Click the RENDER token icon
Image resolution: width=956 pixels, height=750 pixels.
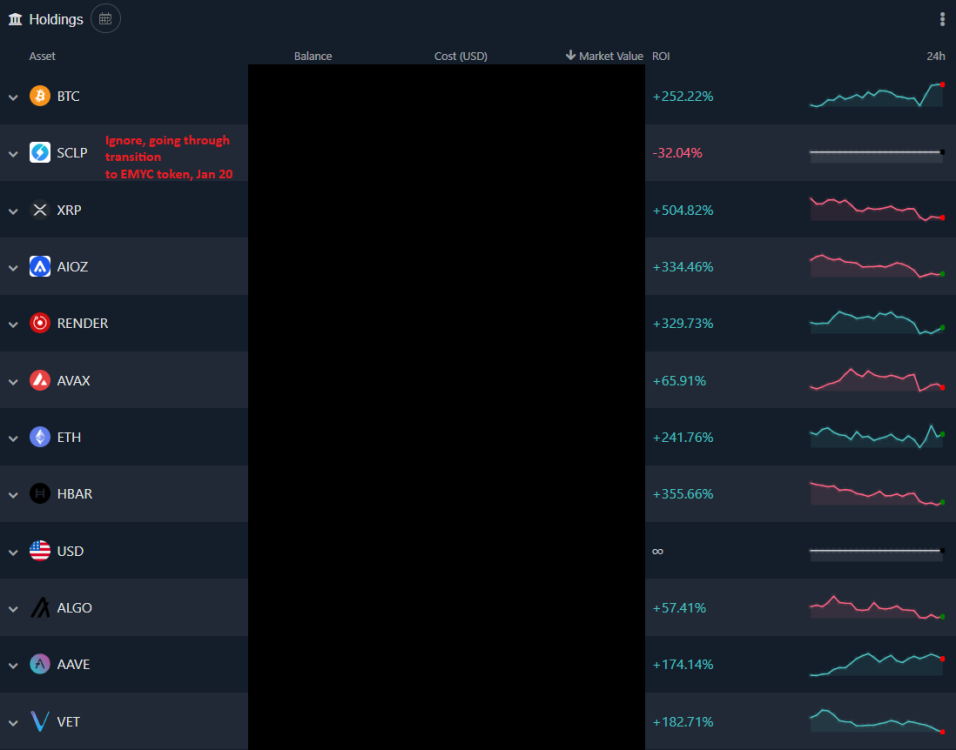pos(40,323)
